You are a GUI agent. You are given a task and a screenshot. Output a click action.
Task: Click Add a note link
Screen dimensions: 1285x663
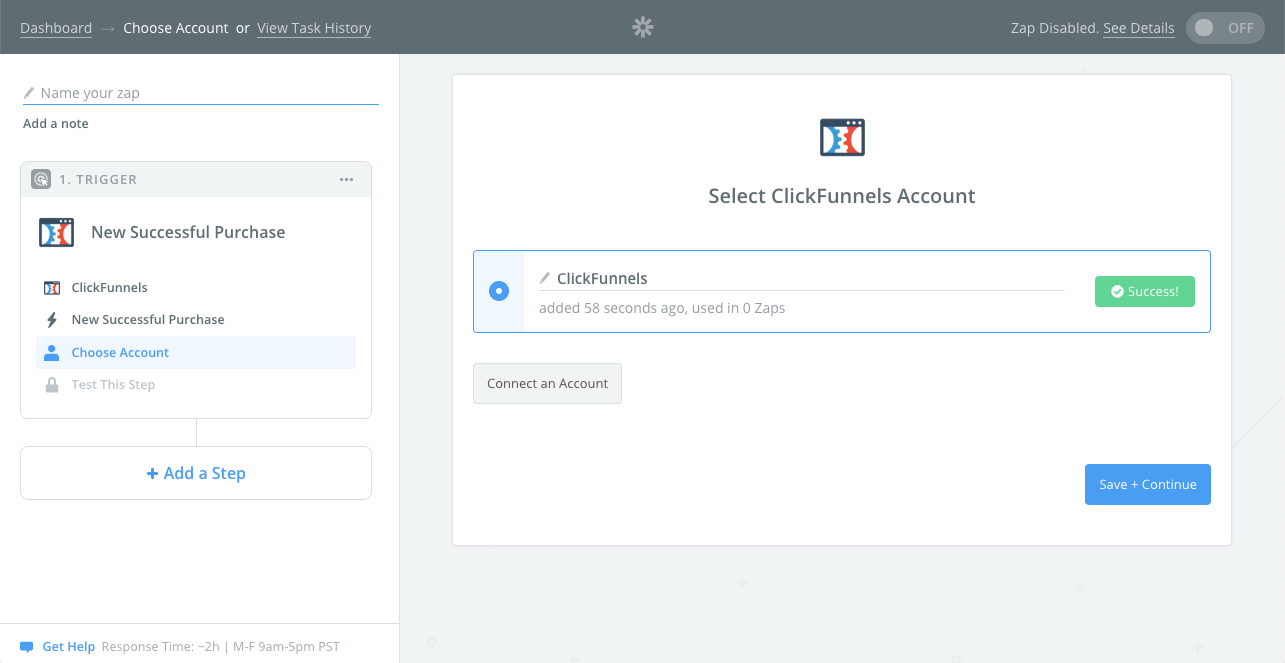coord(56,124)
